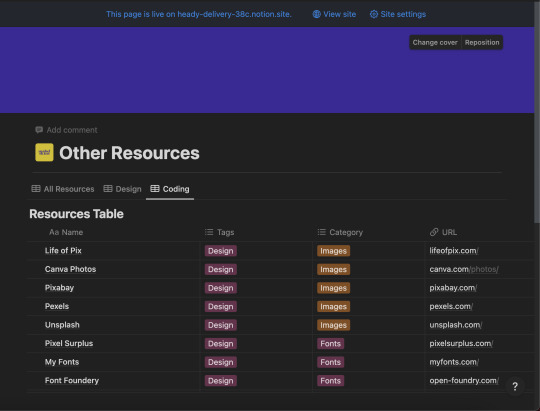Open the Font Foundery row name
The image size is (540, 411).
coord(72,381)
